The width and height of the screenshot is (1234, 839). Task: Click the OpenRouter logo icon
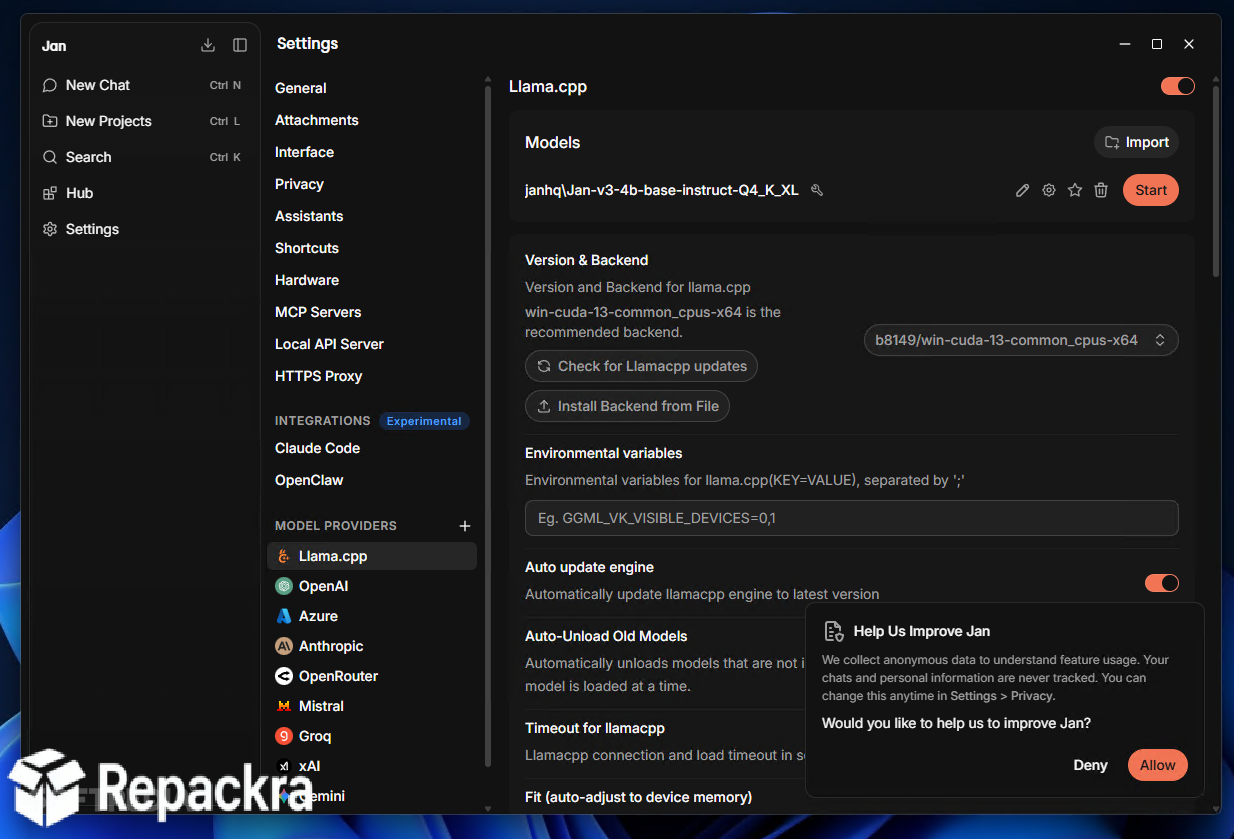pyautogui.click(x=284, y=676)
